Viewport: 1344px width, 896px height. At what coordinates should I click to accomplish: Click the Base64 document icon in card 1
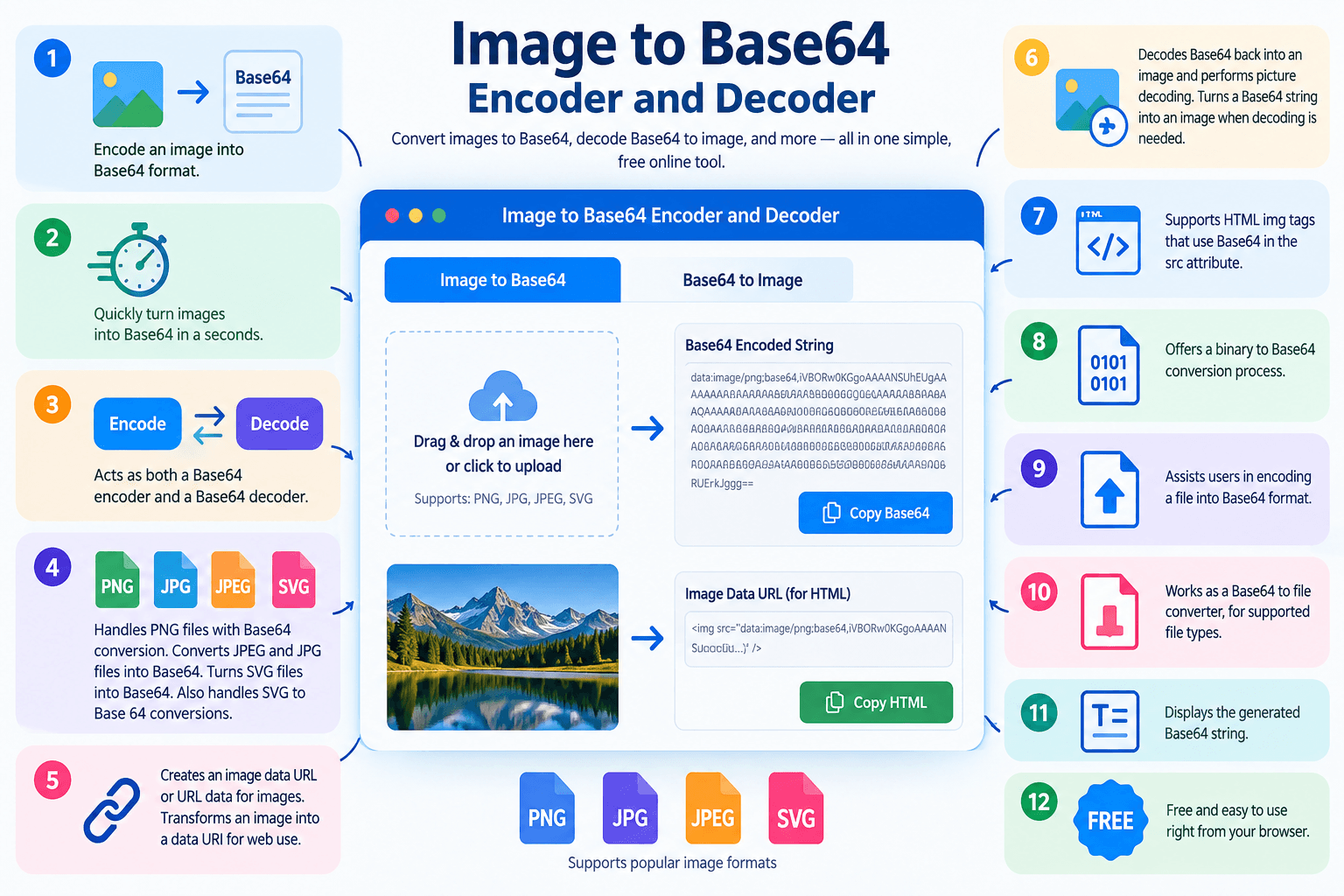[262, 92]
